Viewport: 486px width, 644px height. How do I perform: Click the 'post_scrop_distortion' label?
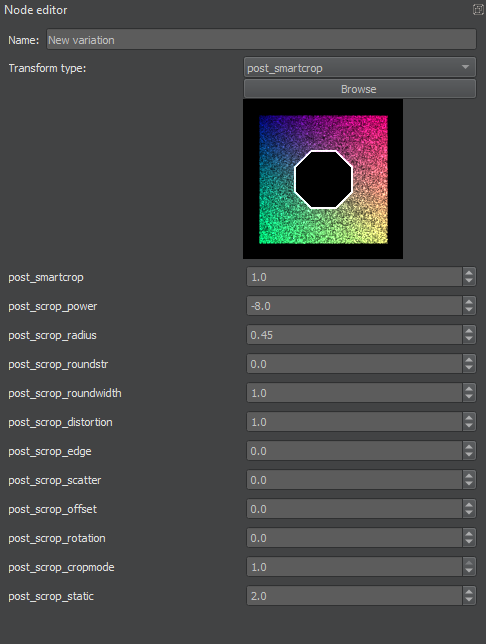pyautogui.click(x=60, y=422)
